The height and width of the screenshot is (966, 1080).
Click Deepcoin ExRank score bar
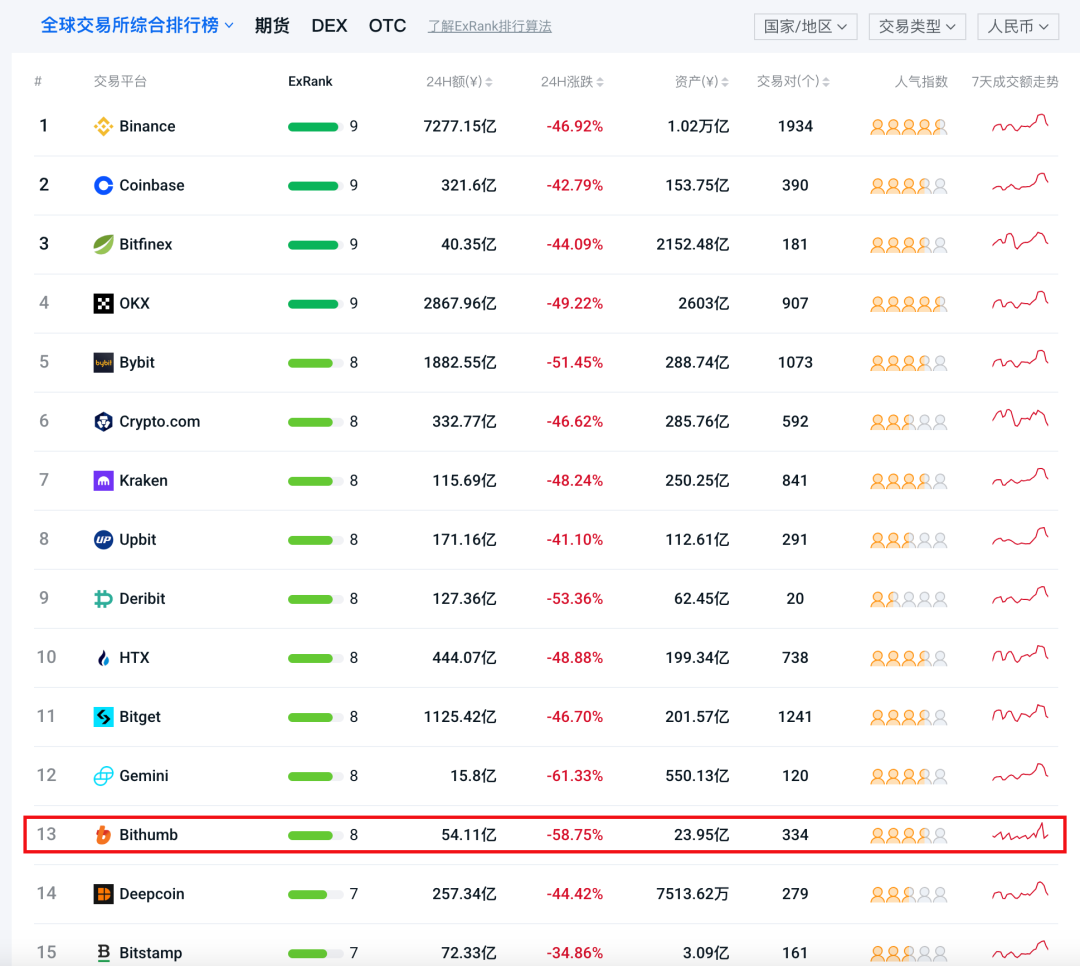tap(315, 895)
